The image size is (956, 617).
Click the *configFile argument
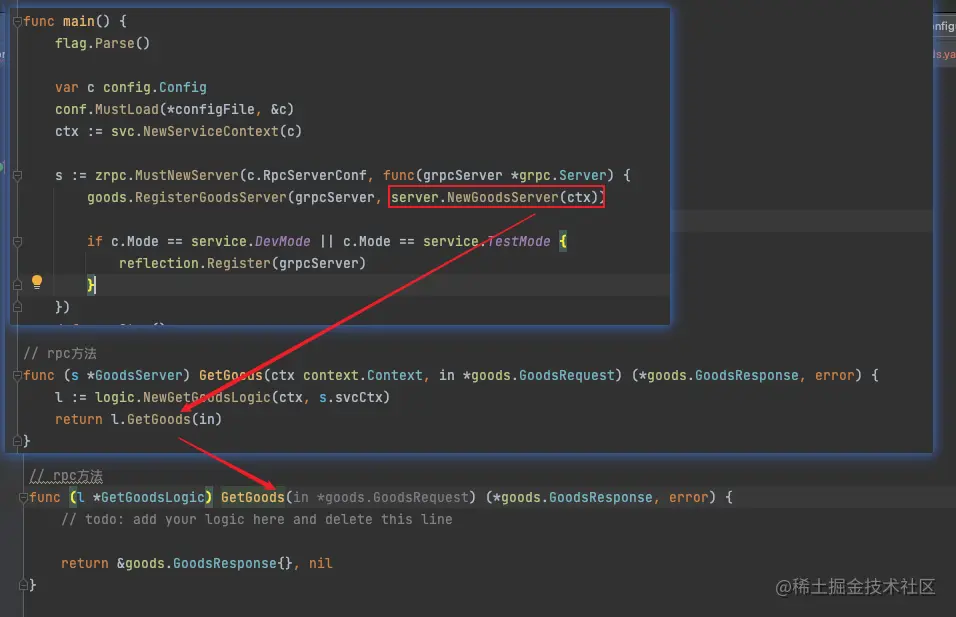(210, 109)
